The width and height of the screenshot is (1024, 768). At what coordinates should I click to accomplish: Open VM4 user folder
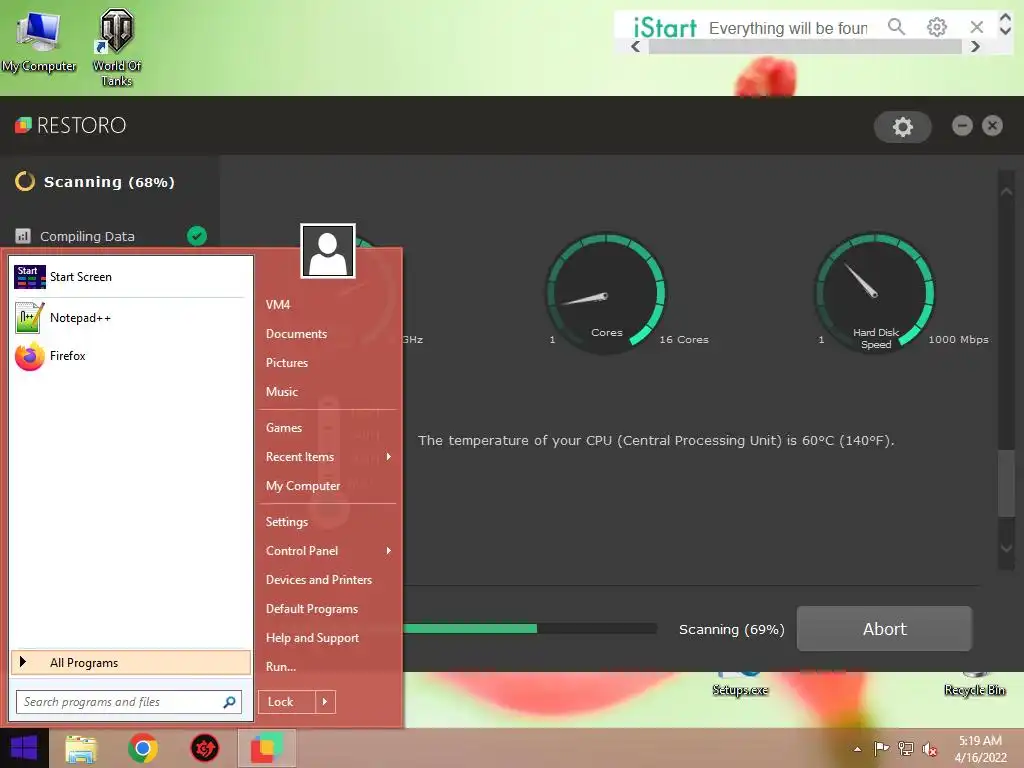(x=278, y=304)
